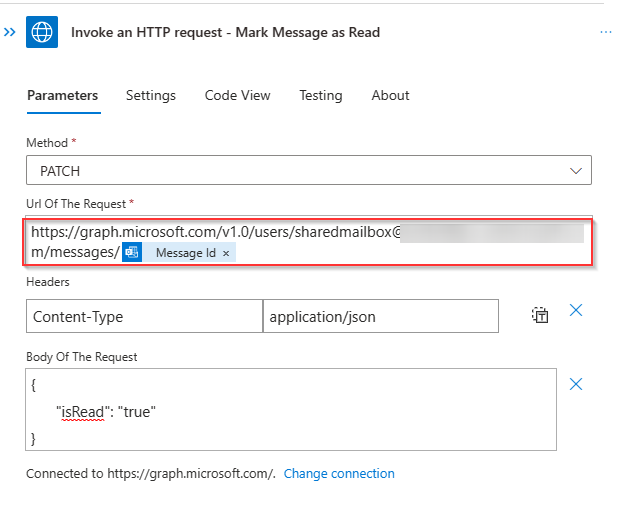618x517 pixels.
Task: Switch to the Settings tab
Action: (151, 95)
